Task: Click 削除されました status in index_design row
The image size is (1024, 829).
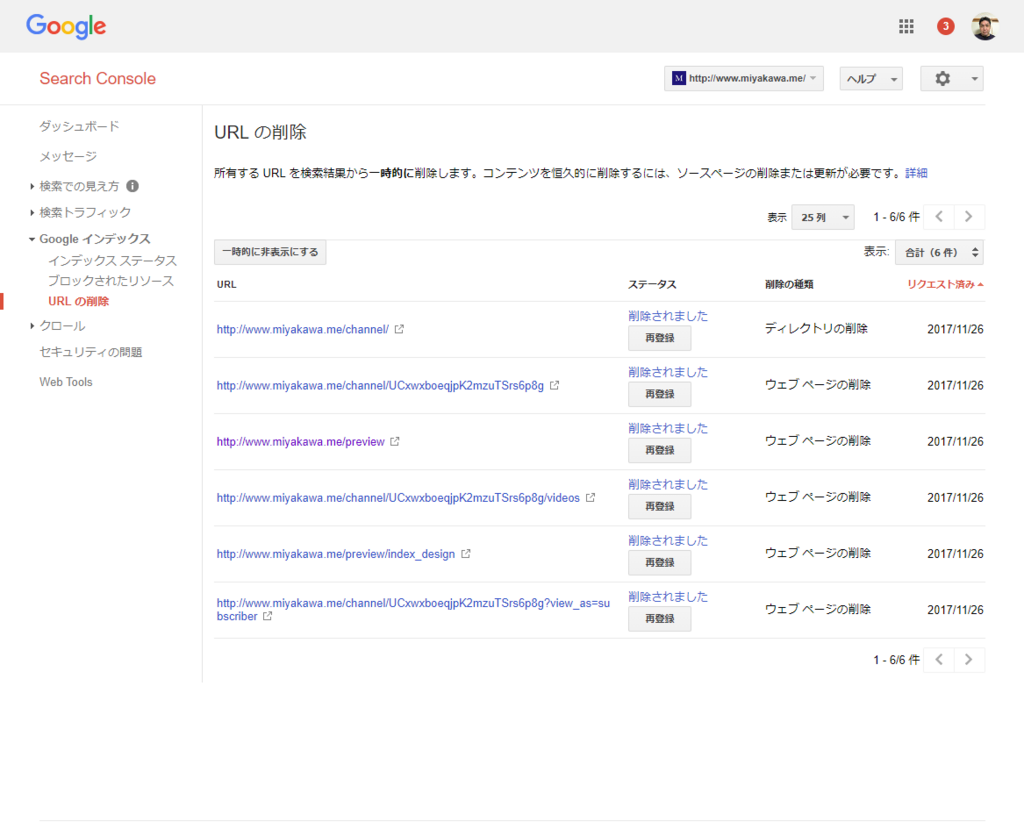Action: [x=668, y=541]
